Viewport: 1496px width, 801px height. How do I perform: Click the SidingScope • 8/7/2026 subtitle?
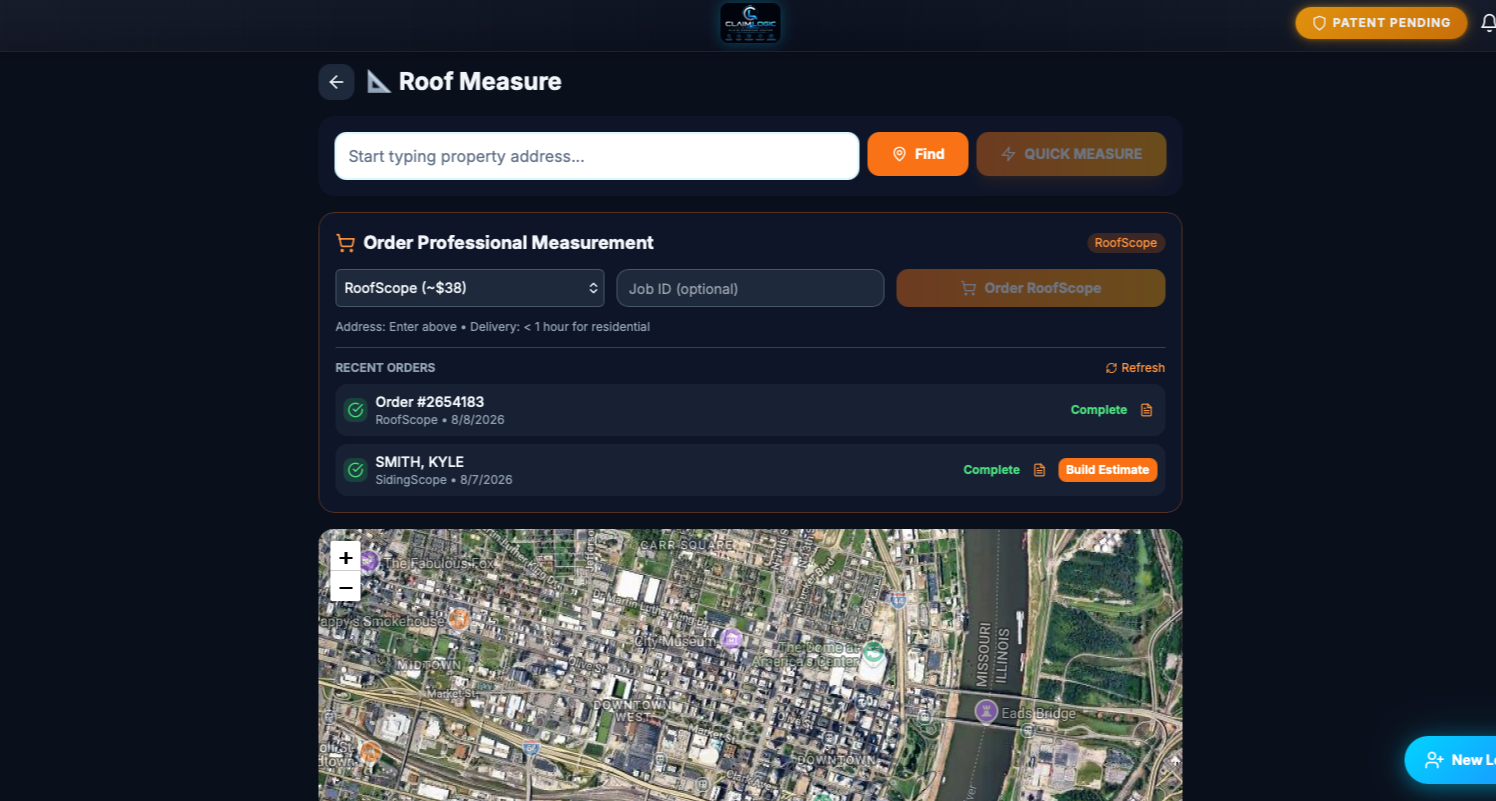coord(444,480)
